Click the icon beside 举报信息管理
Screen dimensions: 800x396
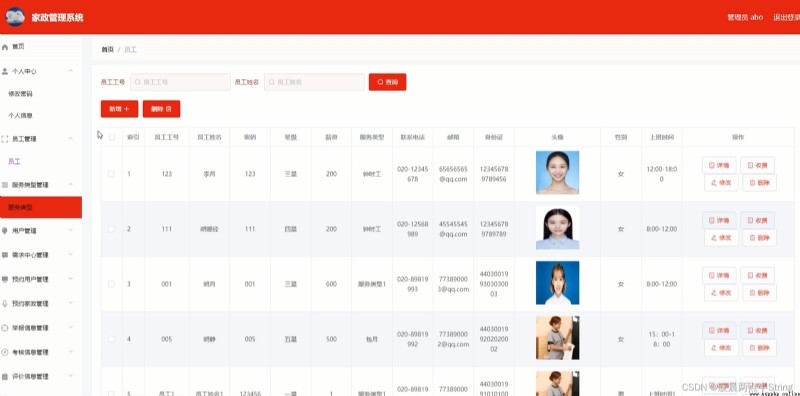pos(5,328)
